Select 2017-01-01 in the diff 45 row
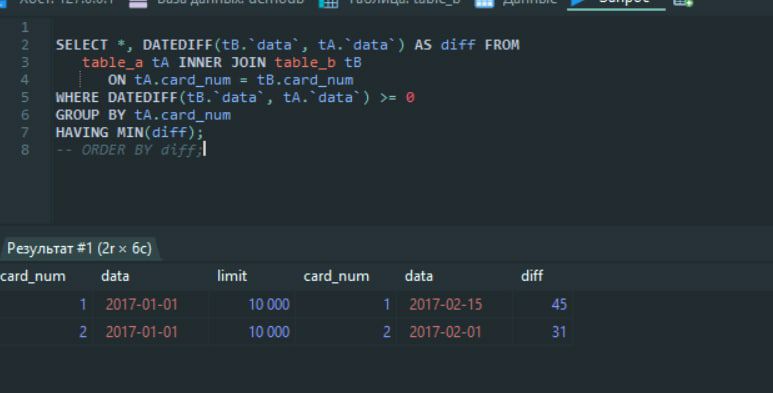This screenshot has height=393, width=773. click(x=152, y=304)
